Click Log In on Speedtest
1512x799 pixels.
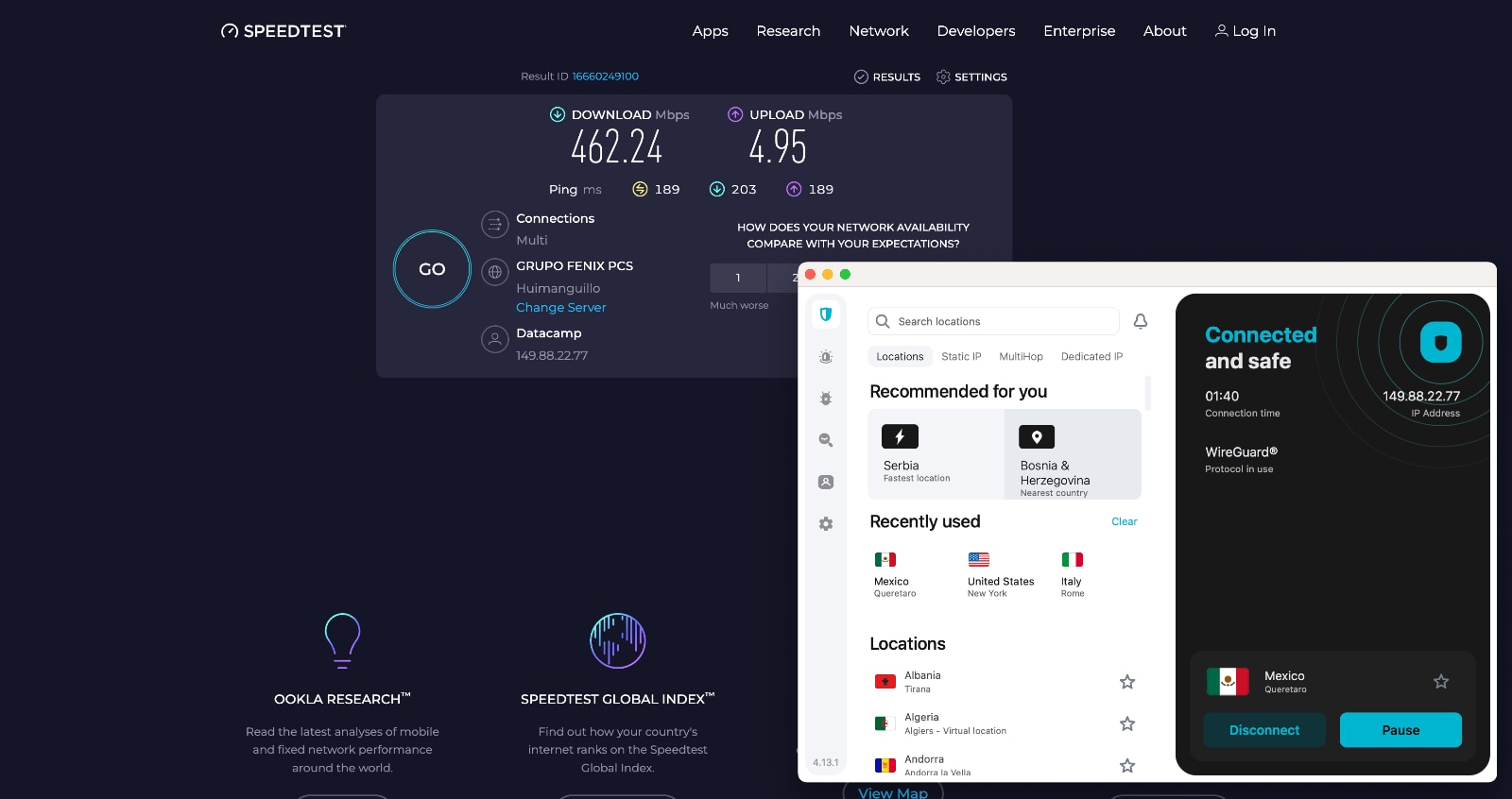click(x=1246, y=31)
